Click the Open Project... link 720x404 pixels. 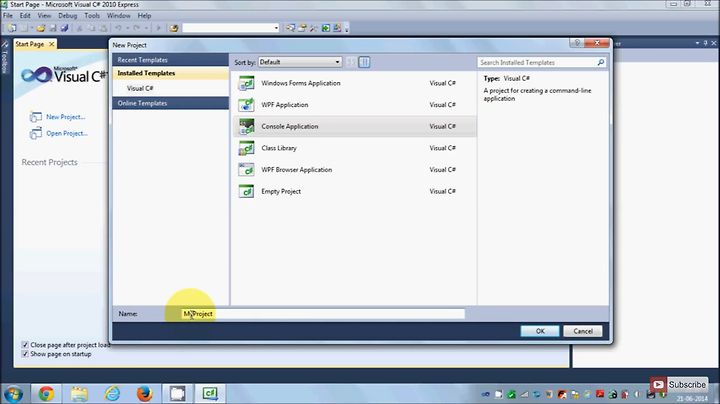tap(67, 134)
